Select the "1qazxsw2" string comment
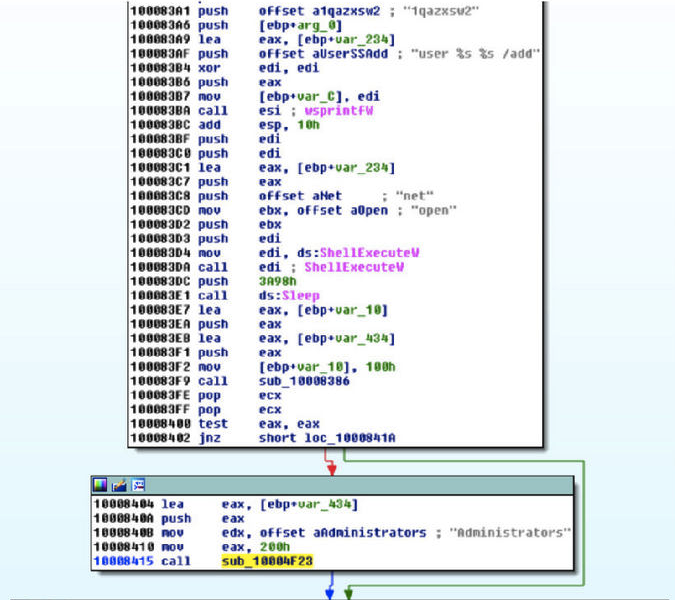The width and height of the screenshot is (675, 600). pyautogui.click(x=441, y=11)
